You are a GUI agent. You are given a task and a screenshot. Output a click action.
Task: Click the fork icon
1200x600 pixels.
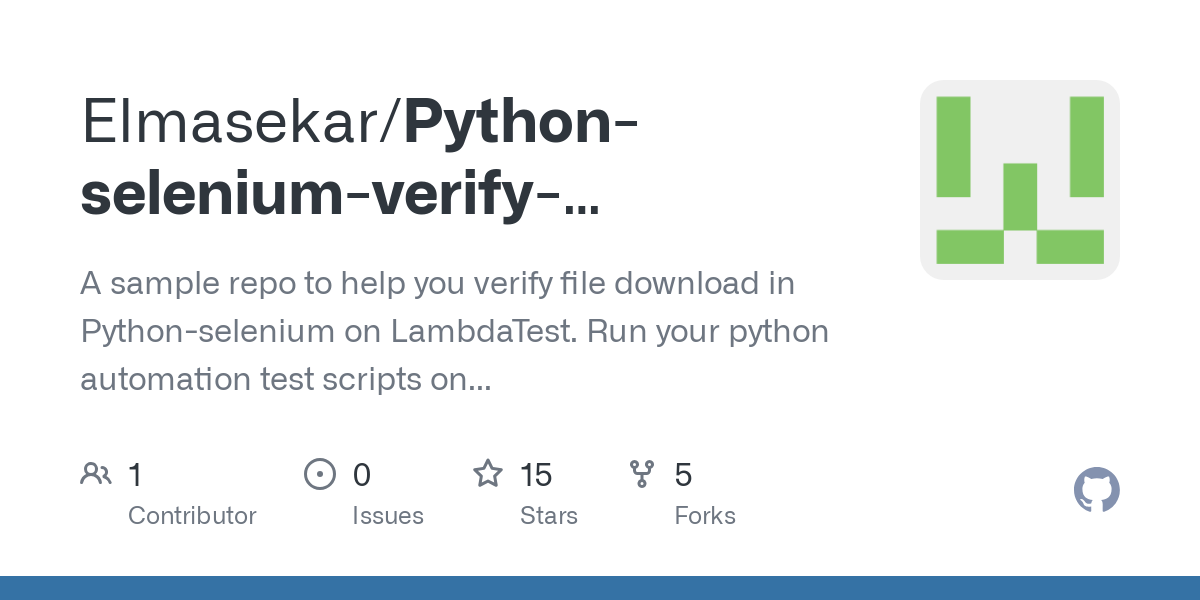click(x=642, y=474)
